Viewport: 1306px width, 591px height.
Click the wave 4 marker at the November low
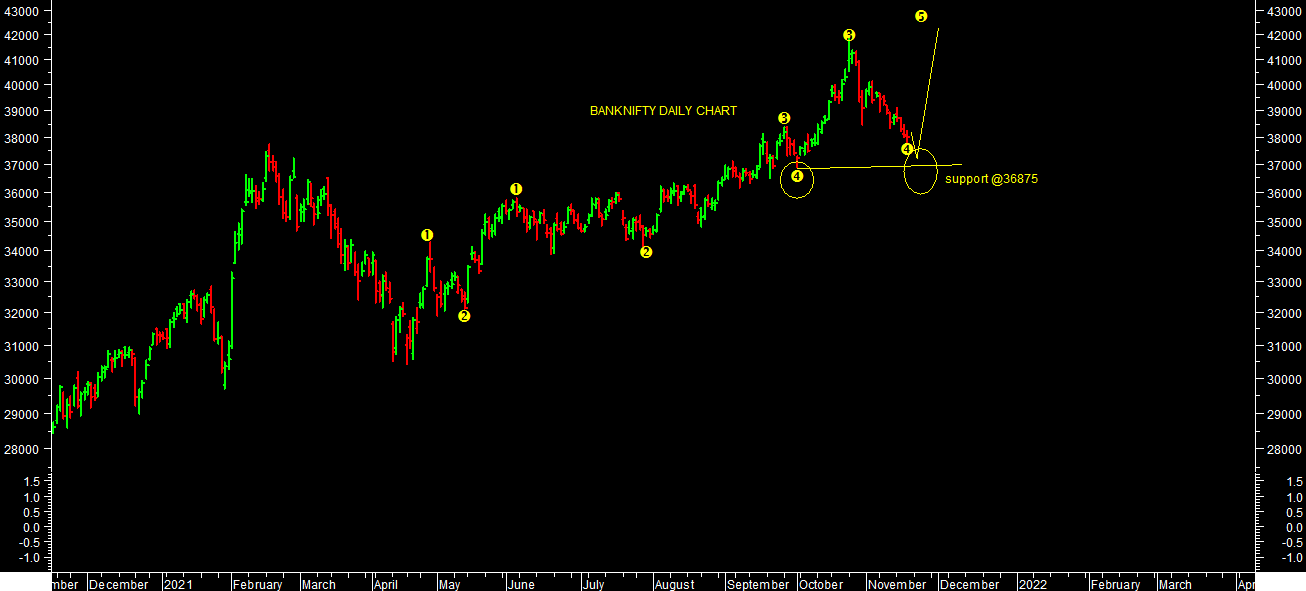(907, 149)
